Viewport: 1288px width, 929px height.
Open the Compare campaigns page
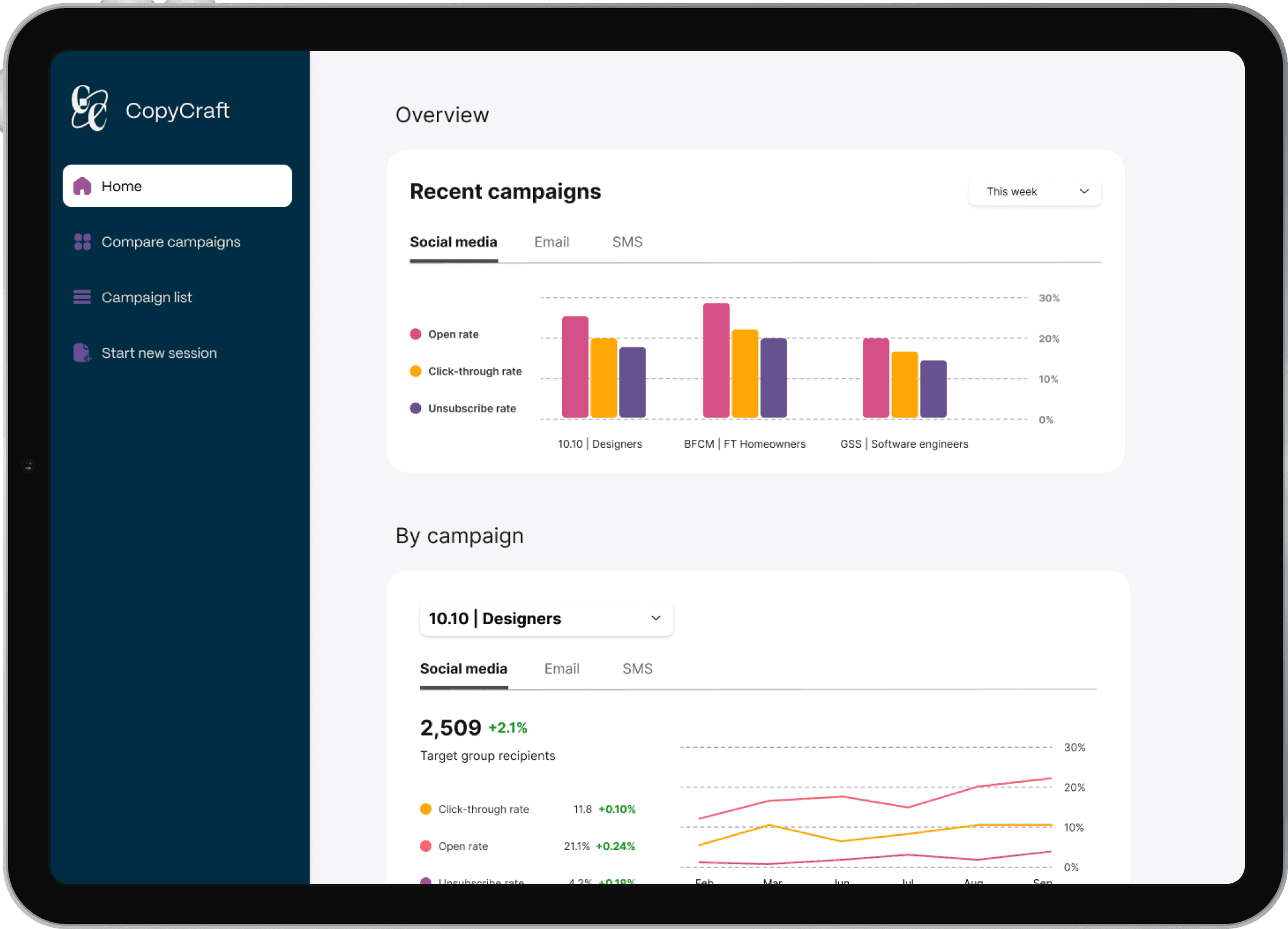point(170,242)
